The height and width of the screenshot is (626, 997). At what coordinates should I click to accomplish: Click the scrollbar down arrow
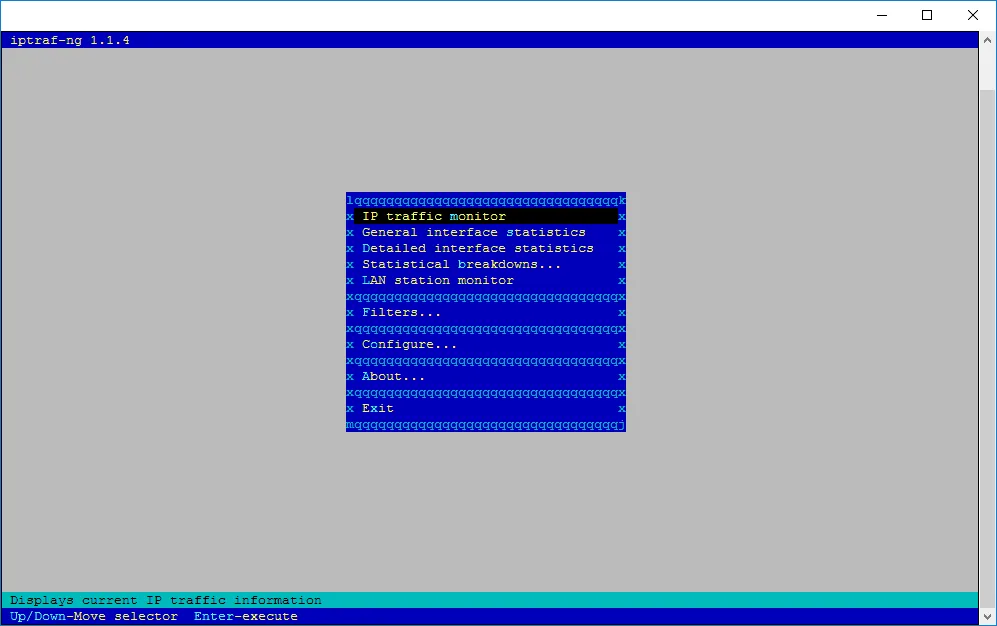[x=987, y=616]
